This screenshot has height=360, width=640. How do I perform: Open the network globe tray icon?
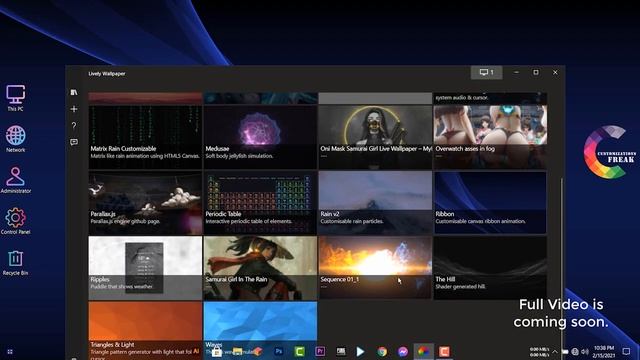[x=575, y=351]
